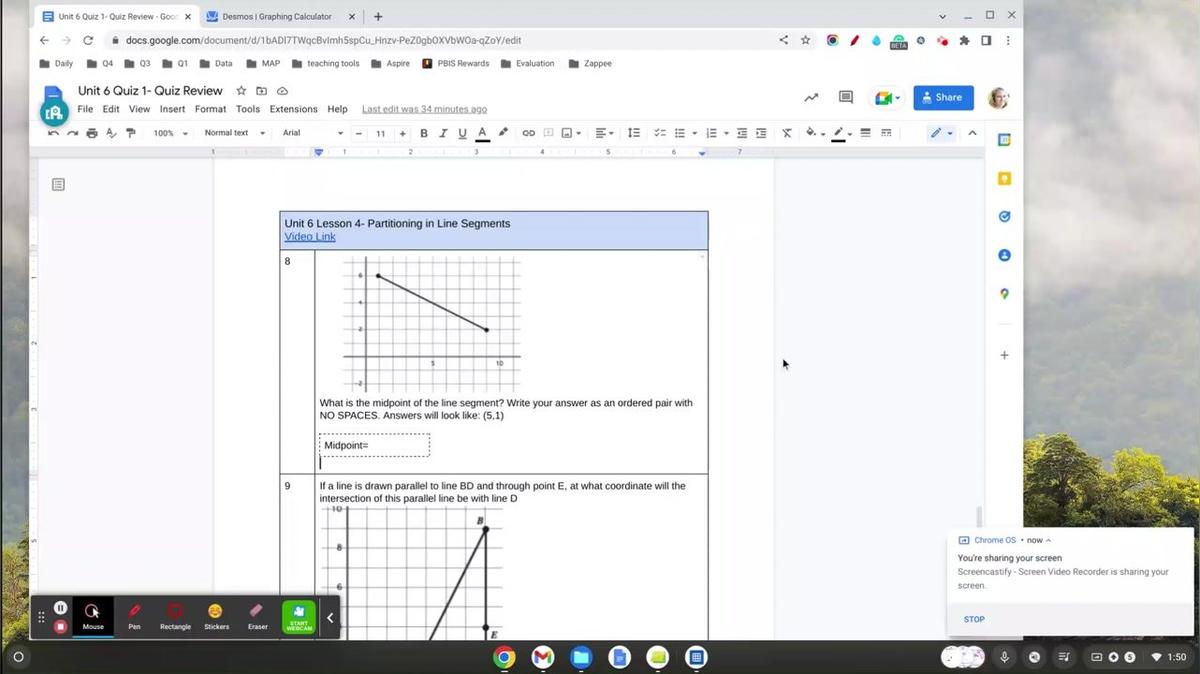The image size is (1200, 674).
Task: Insert a link from the toolbar
Action: 529,133
